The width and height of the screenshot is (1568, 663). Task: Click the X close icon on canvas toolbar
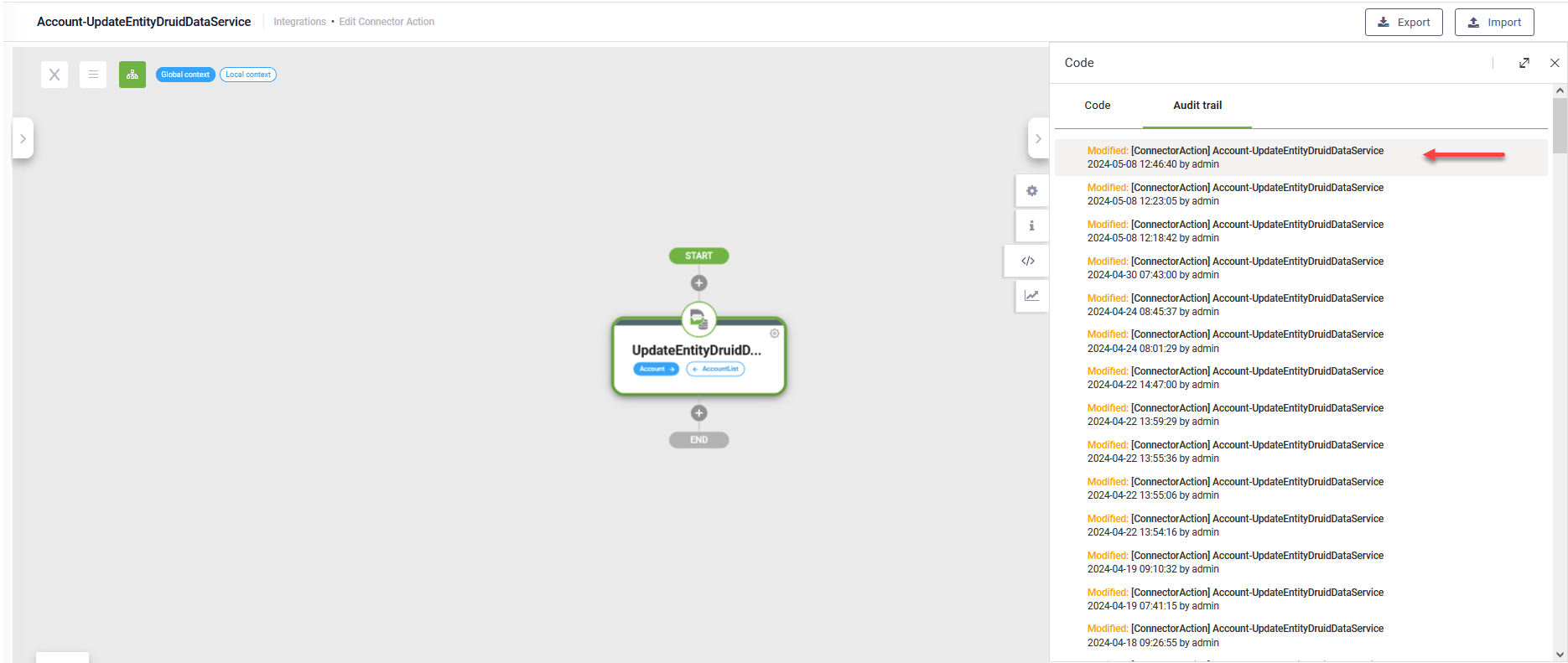[x=55, y=75]
